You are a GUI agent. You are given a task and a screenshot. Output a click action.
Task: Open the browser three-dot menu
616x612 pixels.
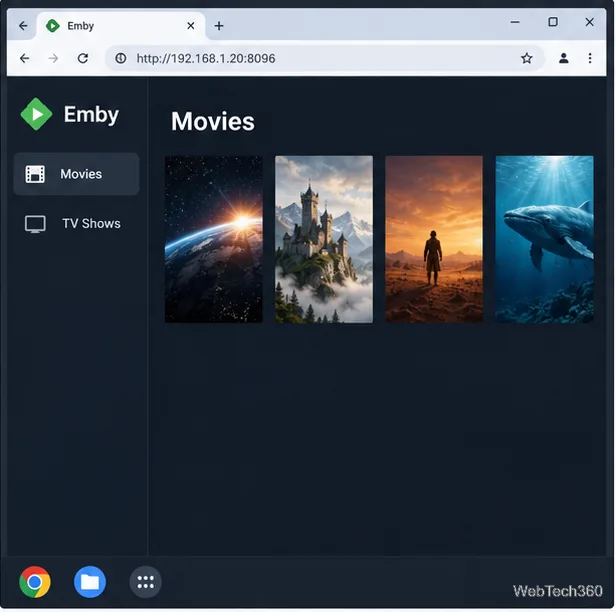(x=590, y=59)
